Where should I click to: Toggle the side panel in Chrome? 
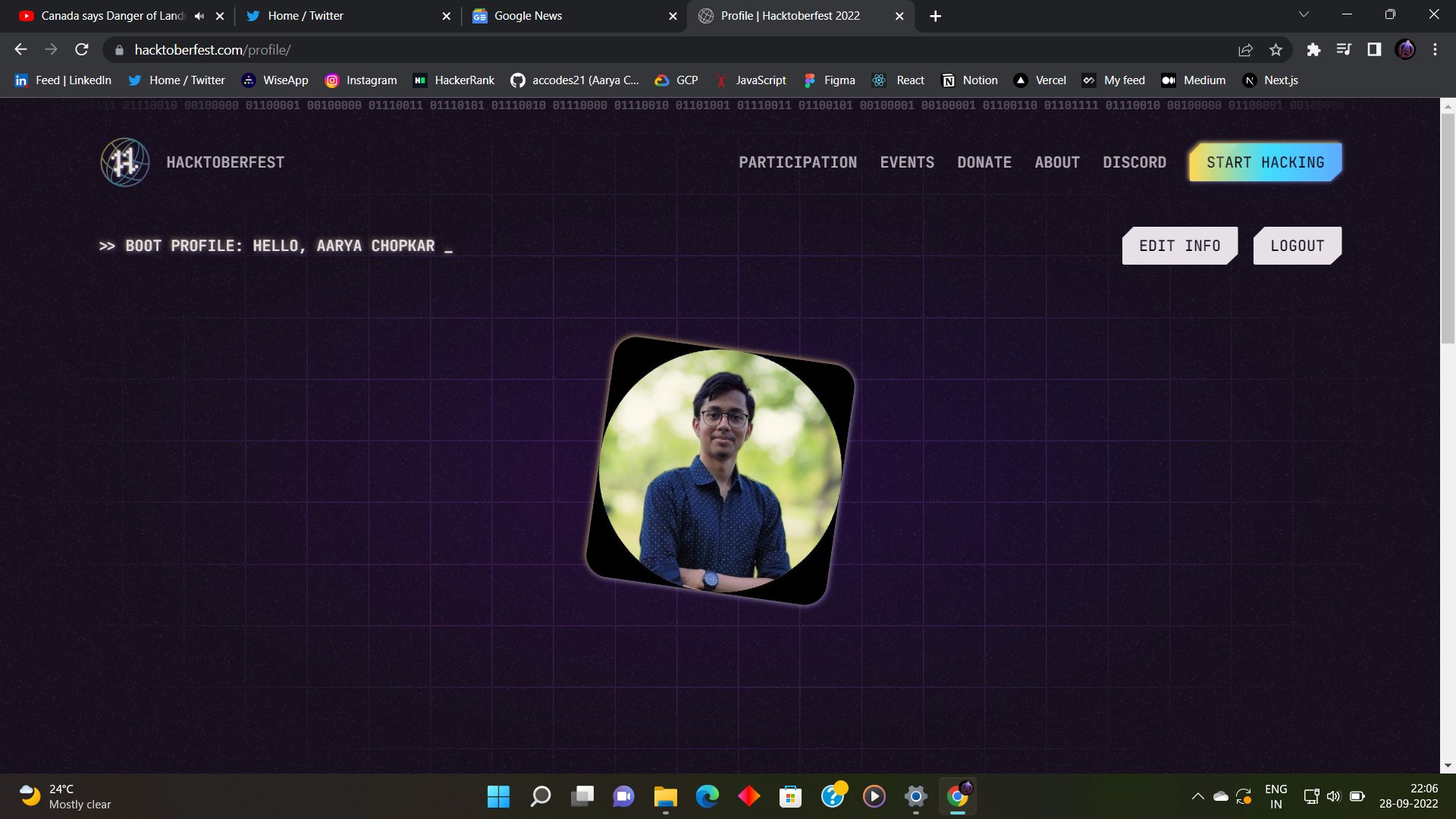click(x=1373, y=49)
